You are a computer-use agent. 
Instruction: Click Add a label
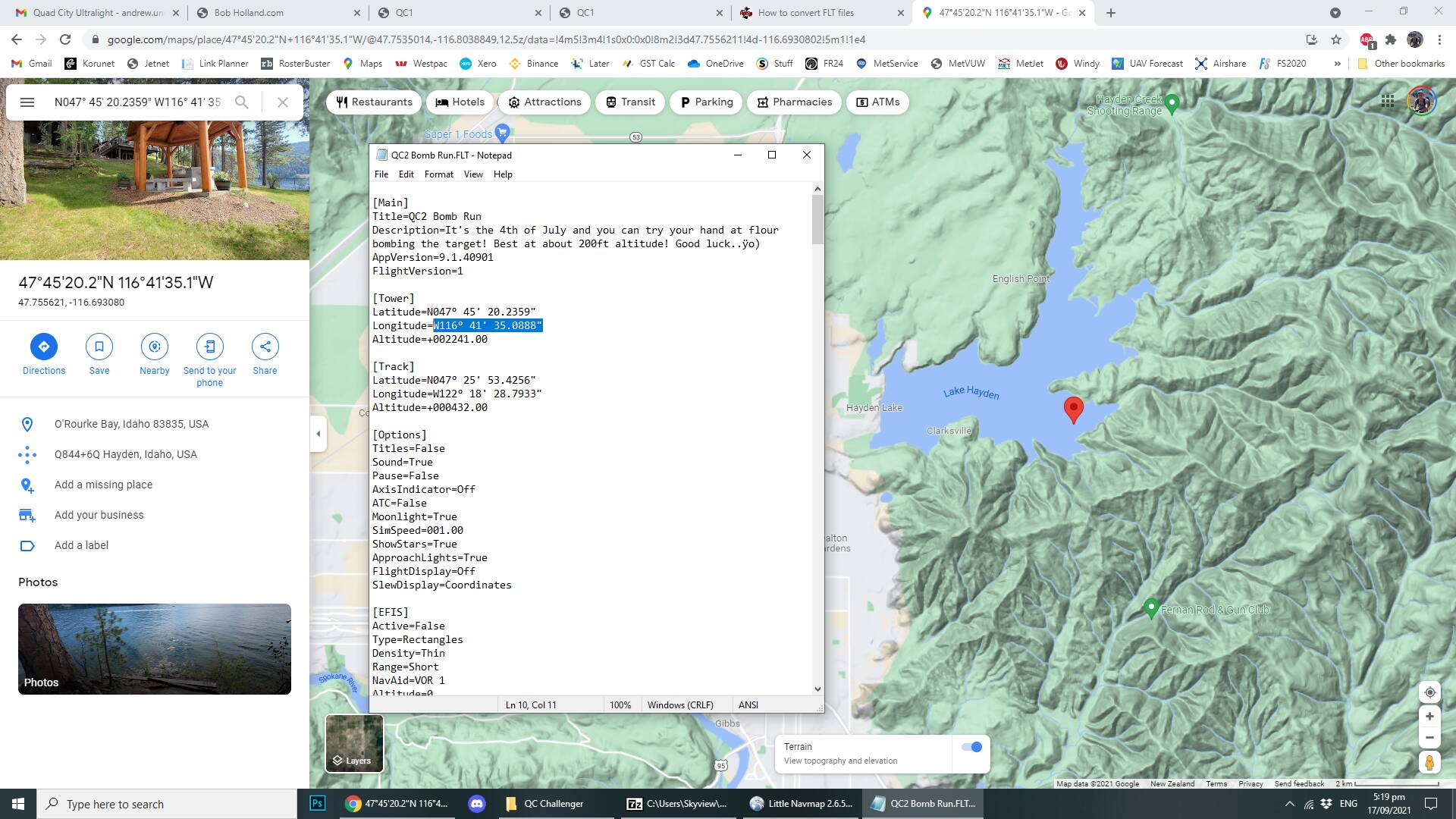155,545
